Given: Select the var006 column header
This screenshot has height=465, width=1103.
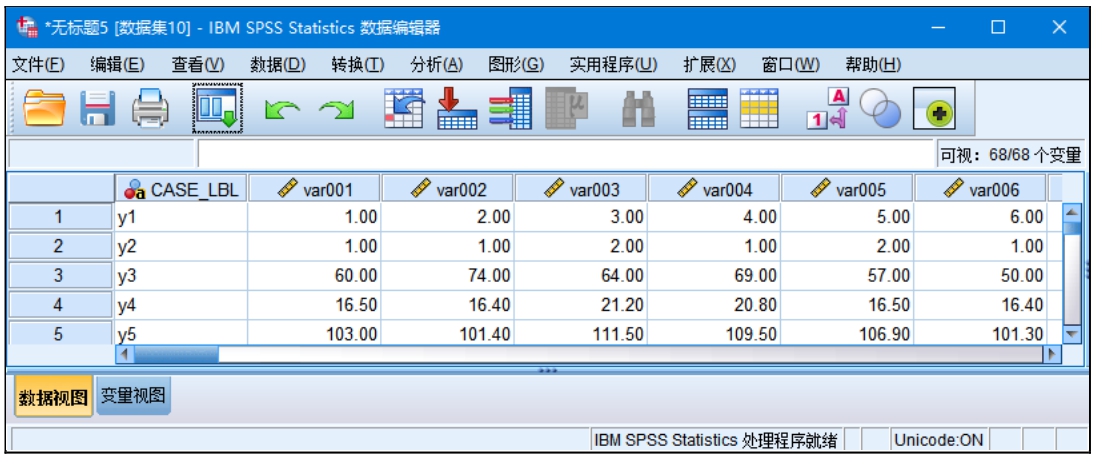Looking at the screenshot, I should coord(981,189).
